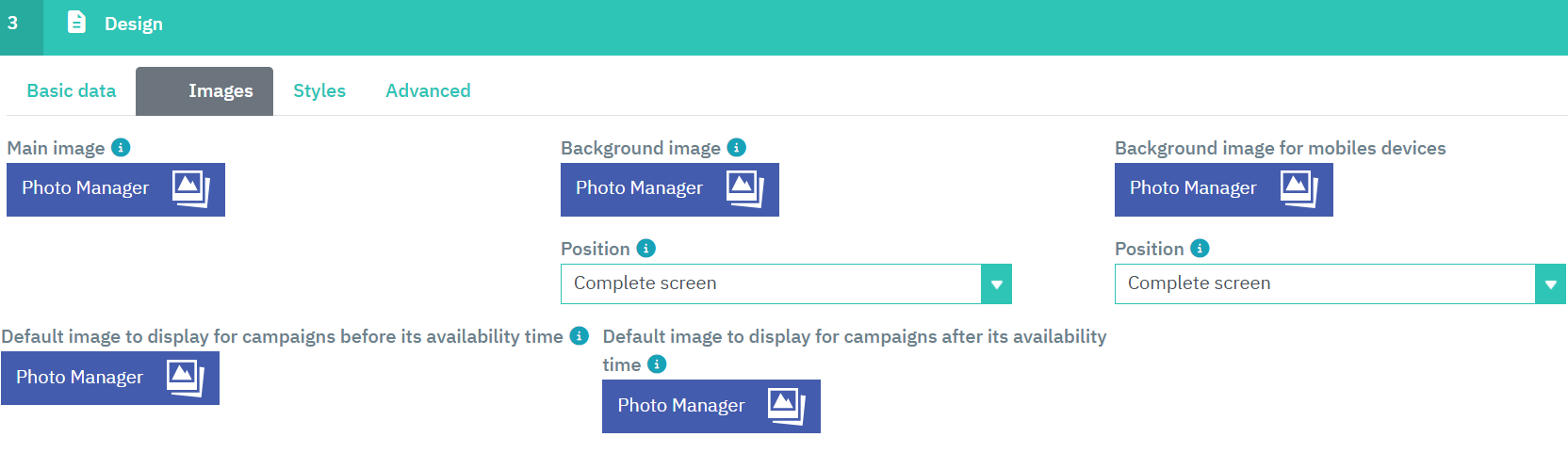Open Photo Manager for mobile background image
Screen dimensions: 1568x453
coord(1223,189)
